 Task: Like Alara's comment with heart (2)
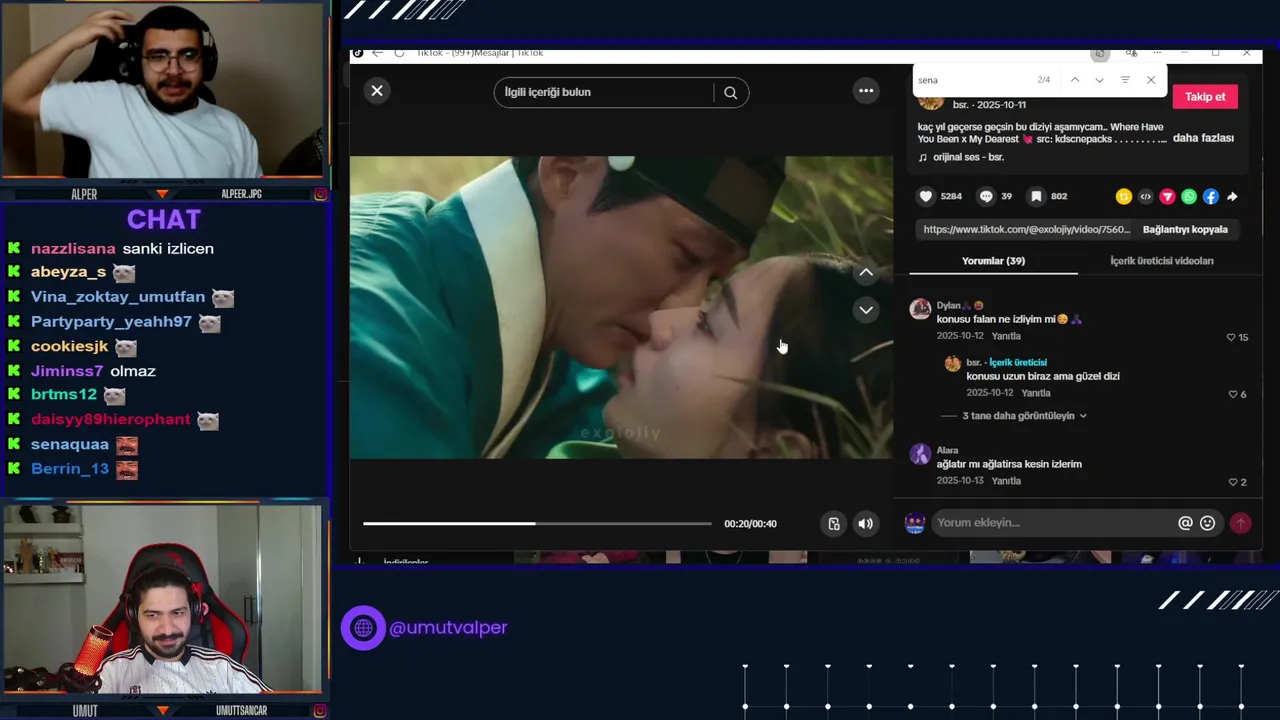[1233, 482]
